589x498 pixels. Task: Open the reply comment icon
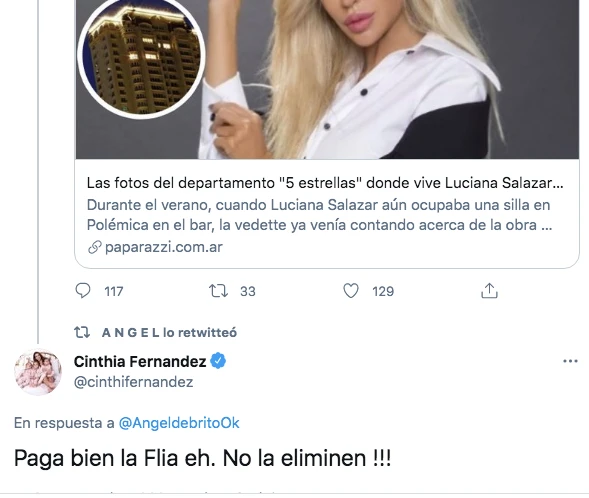point(83,291)
